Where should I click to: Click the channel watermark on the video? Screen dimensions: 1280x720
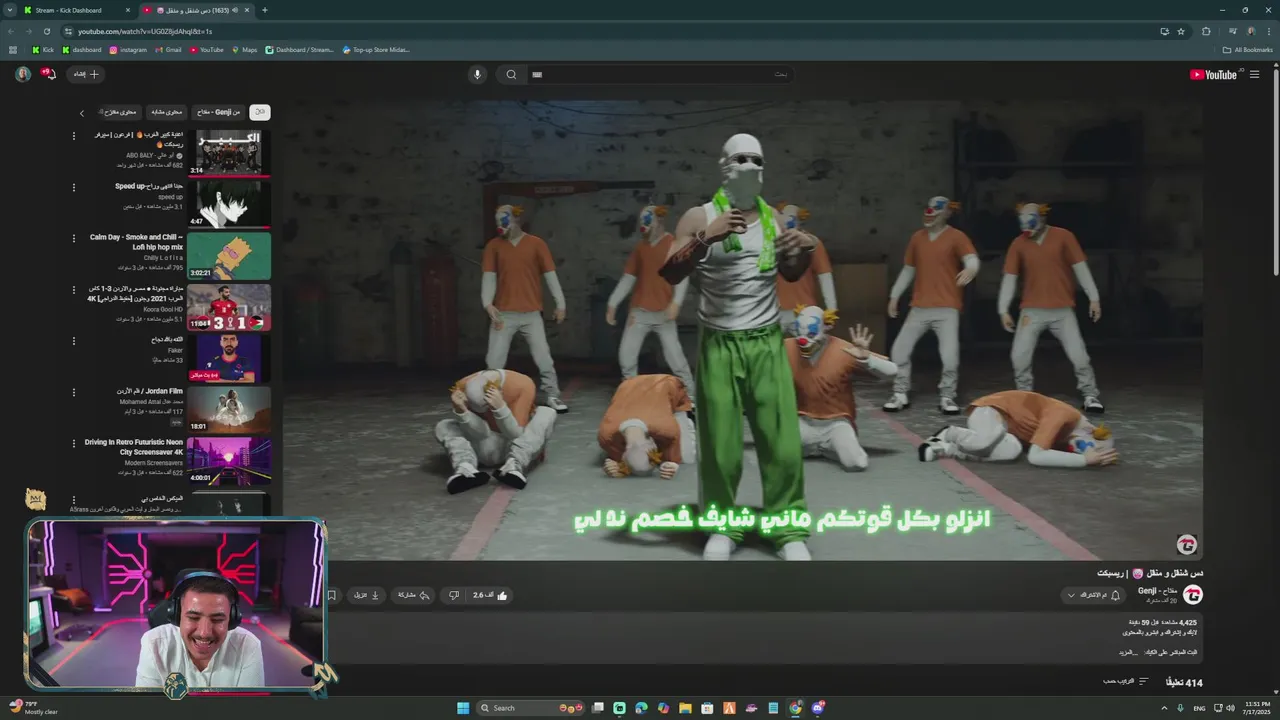click(1187, 544)
